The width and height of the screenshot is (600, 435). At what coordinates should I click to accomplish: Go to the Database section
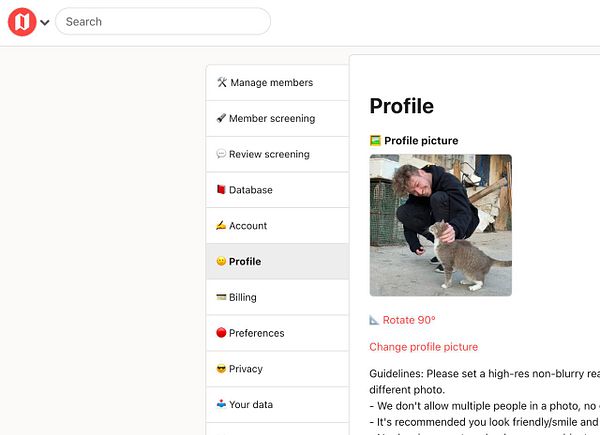point(250,190)
